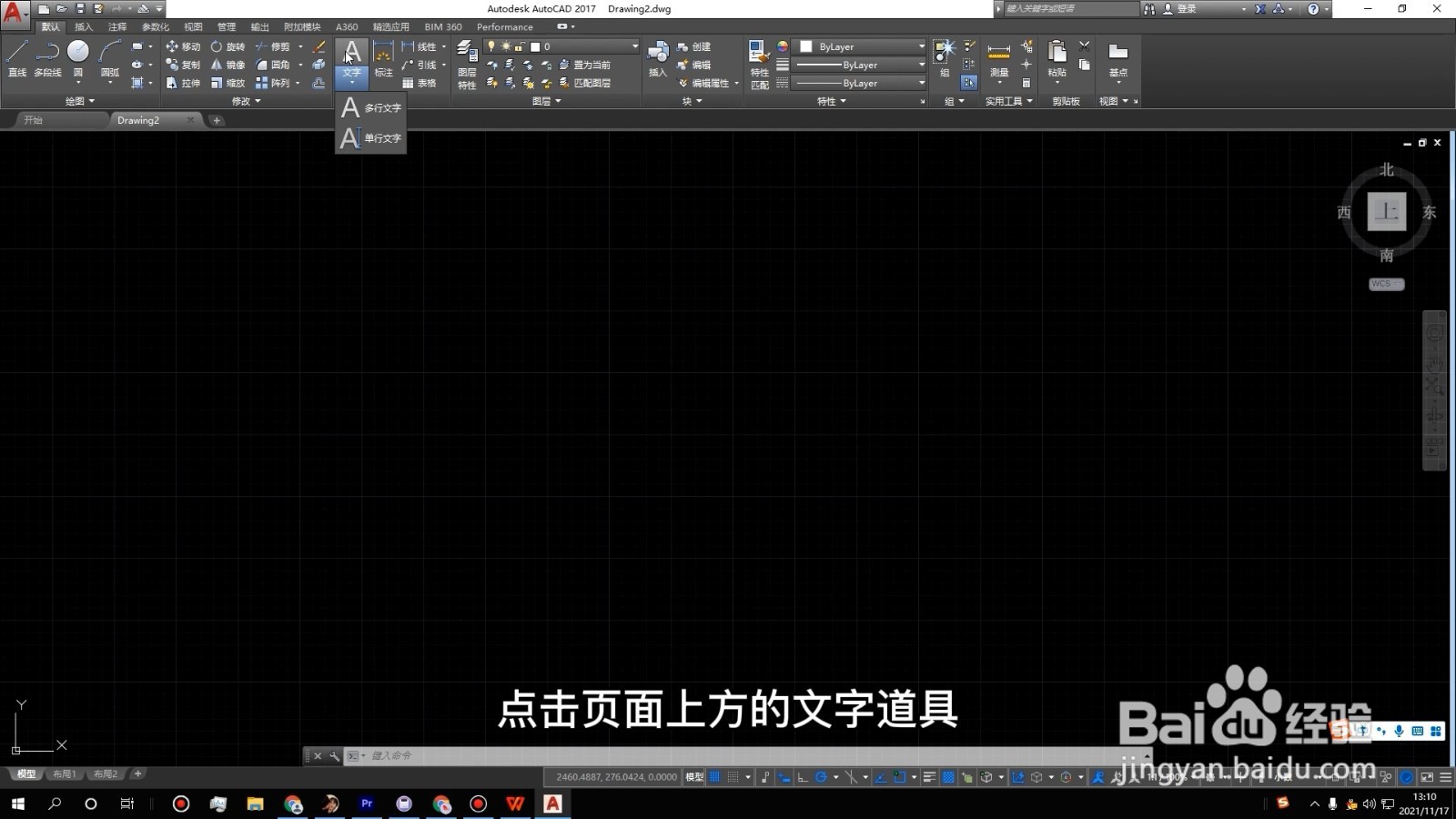Choose the 镜像 (Mirror) command
Viewport: 1456px width, 819px height.
227,65
